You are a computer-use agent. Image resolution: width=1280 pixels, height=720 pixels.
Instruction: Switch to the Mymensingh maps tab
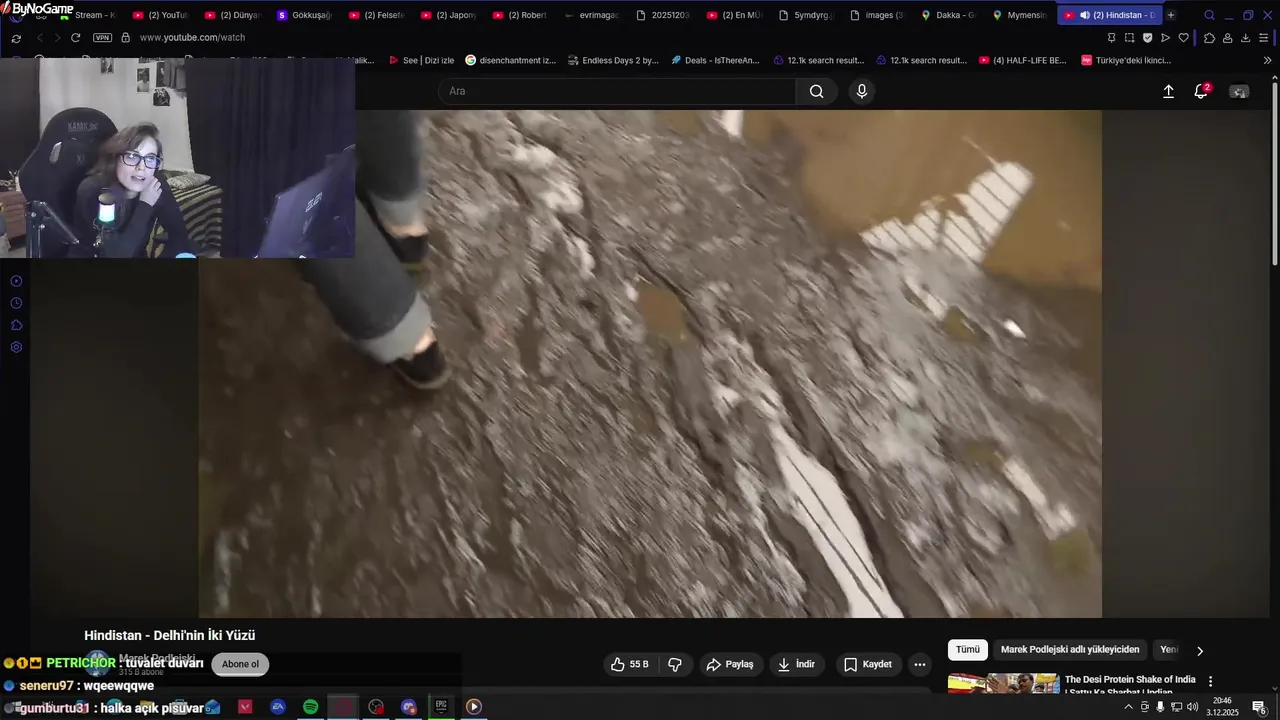(1019, 15)
